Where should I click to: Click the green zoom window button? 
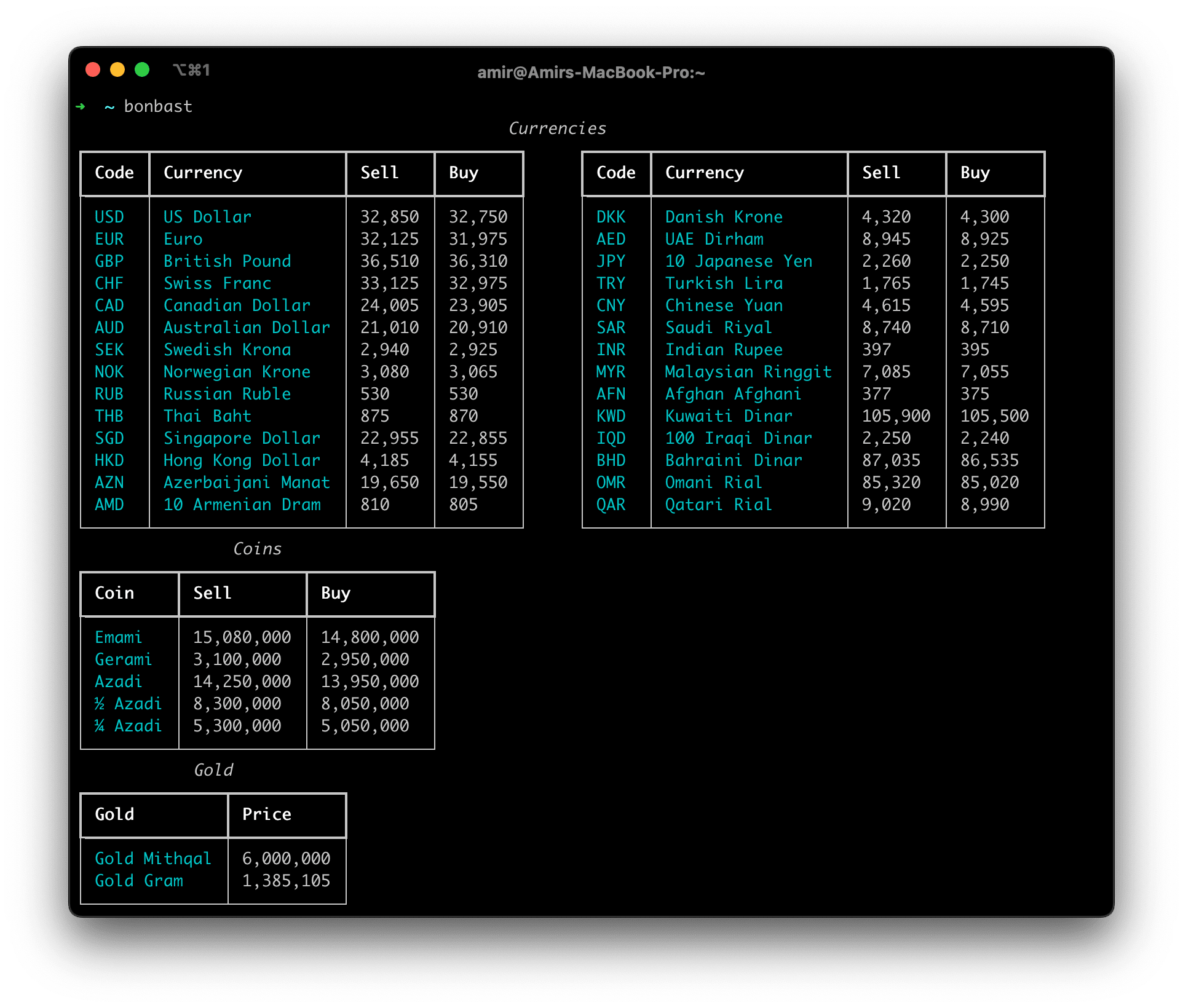point(142,69)
